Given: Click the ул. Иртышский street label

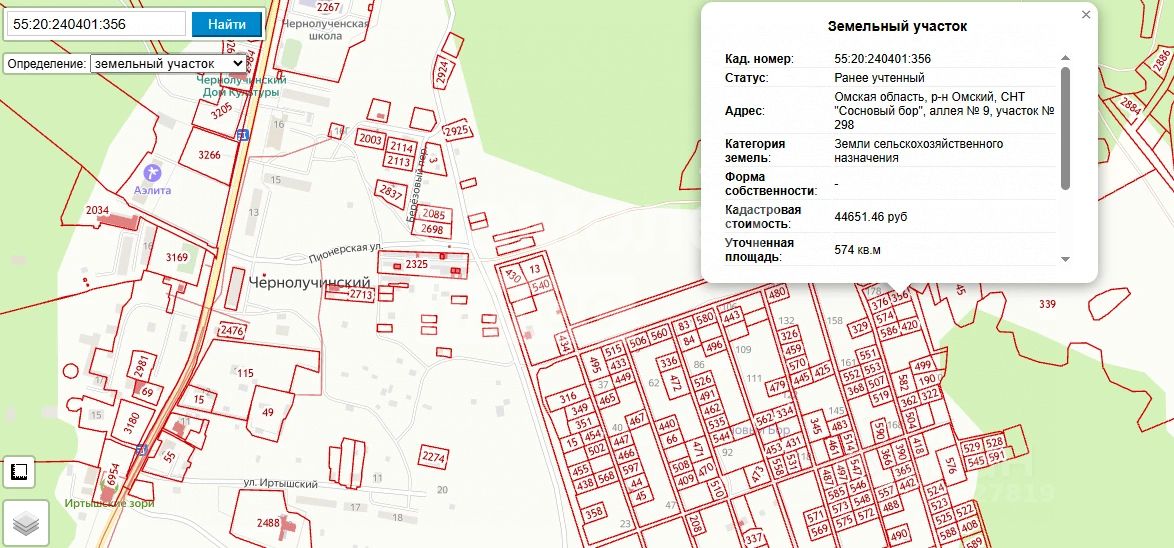Looking at the screenshot, I should coord(280,484).
